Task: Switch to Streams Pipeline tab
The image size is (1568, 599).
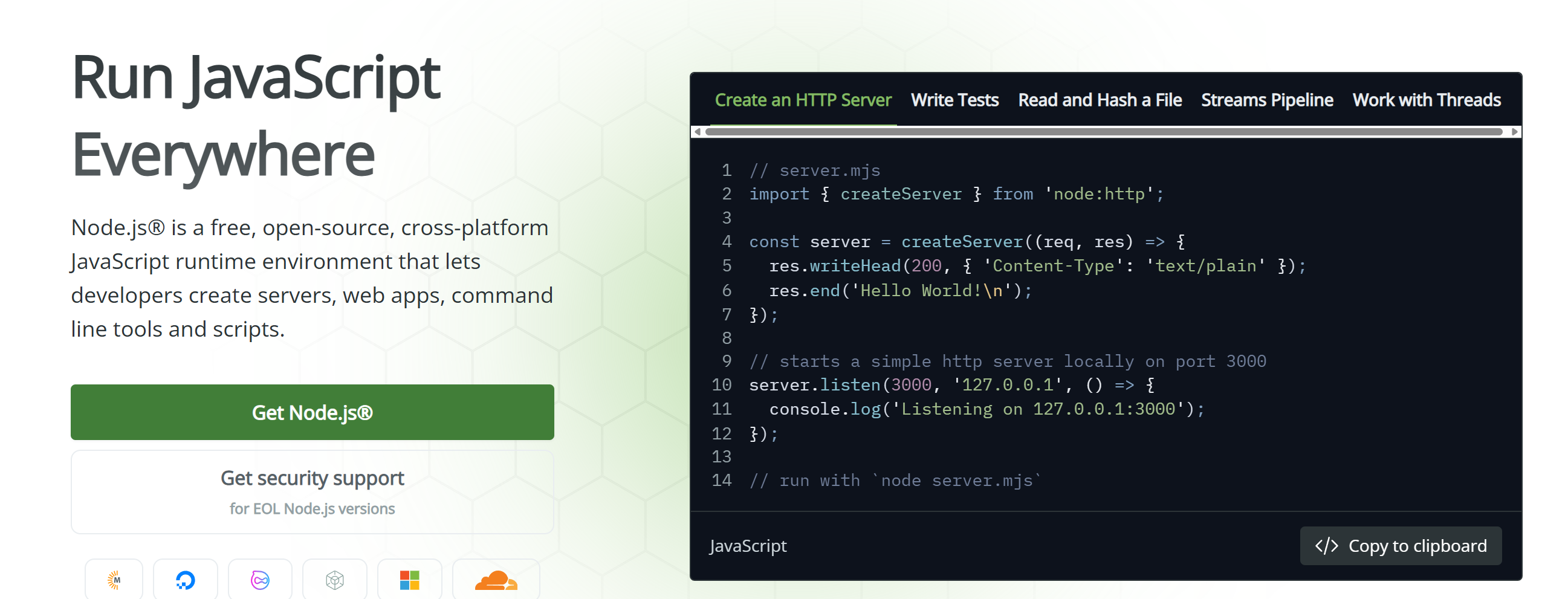Action: tap(1268, 100)
